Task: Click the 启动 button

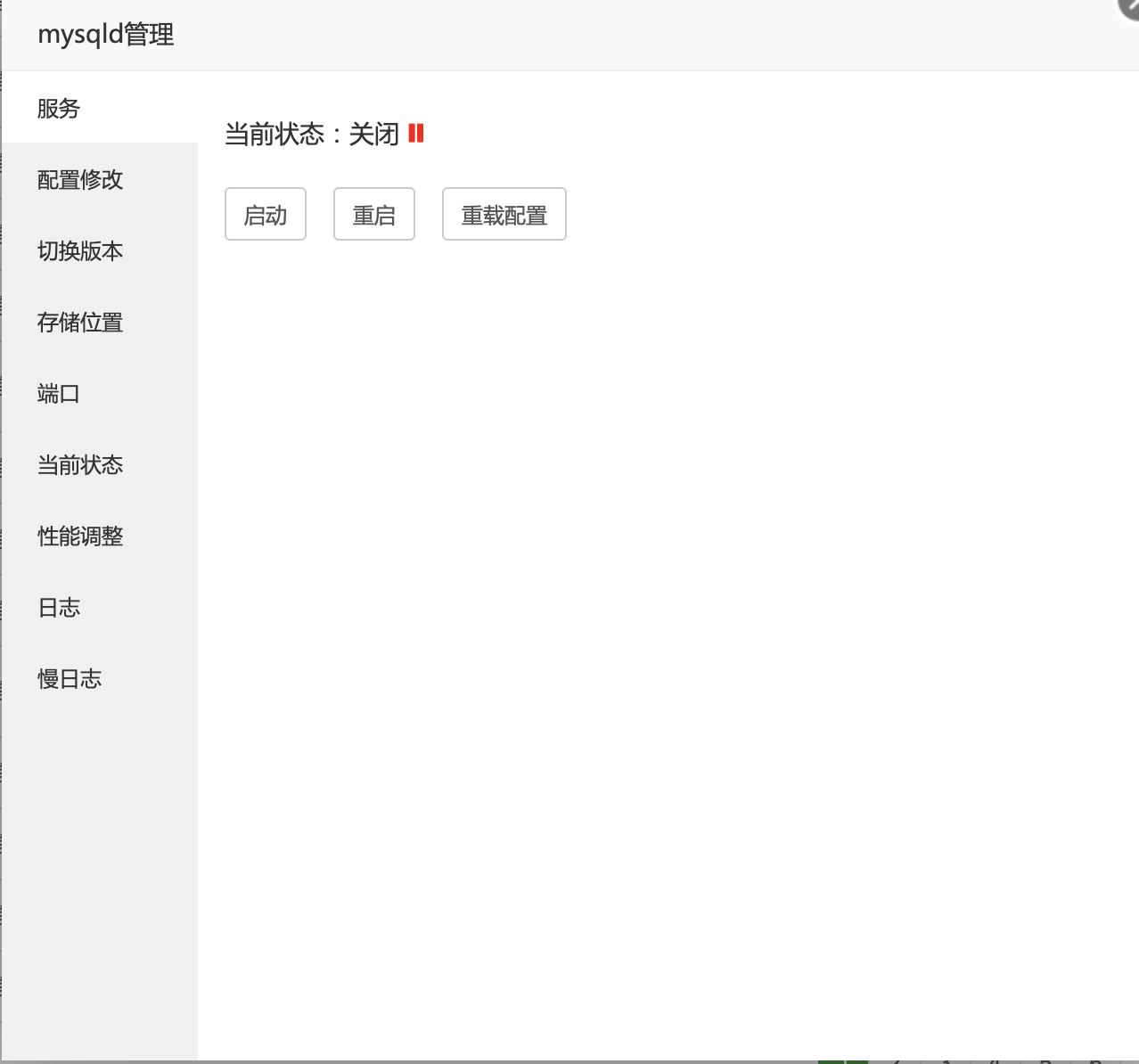Action: pos(266,214)
